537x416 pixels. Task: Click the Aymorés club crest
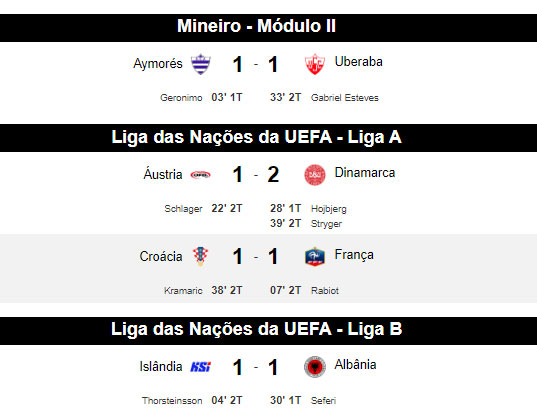[201, 64]
